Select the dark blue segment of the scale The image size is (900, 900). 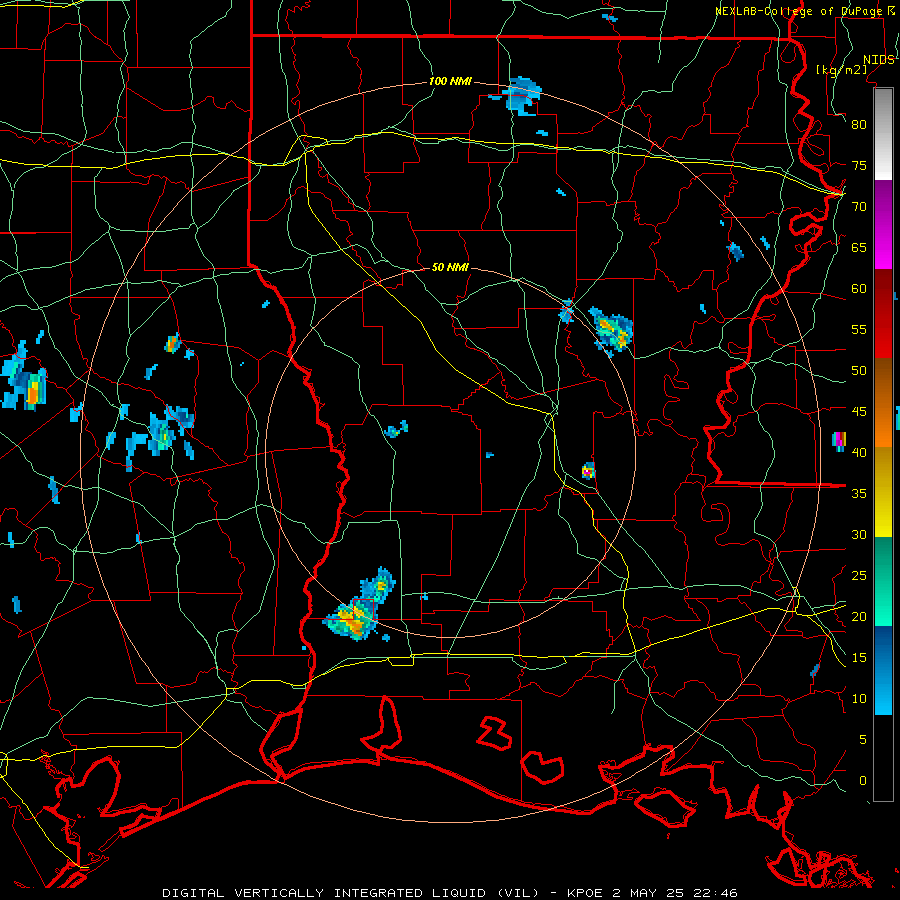[883, 670]
